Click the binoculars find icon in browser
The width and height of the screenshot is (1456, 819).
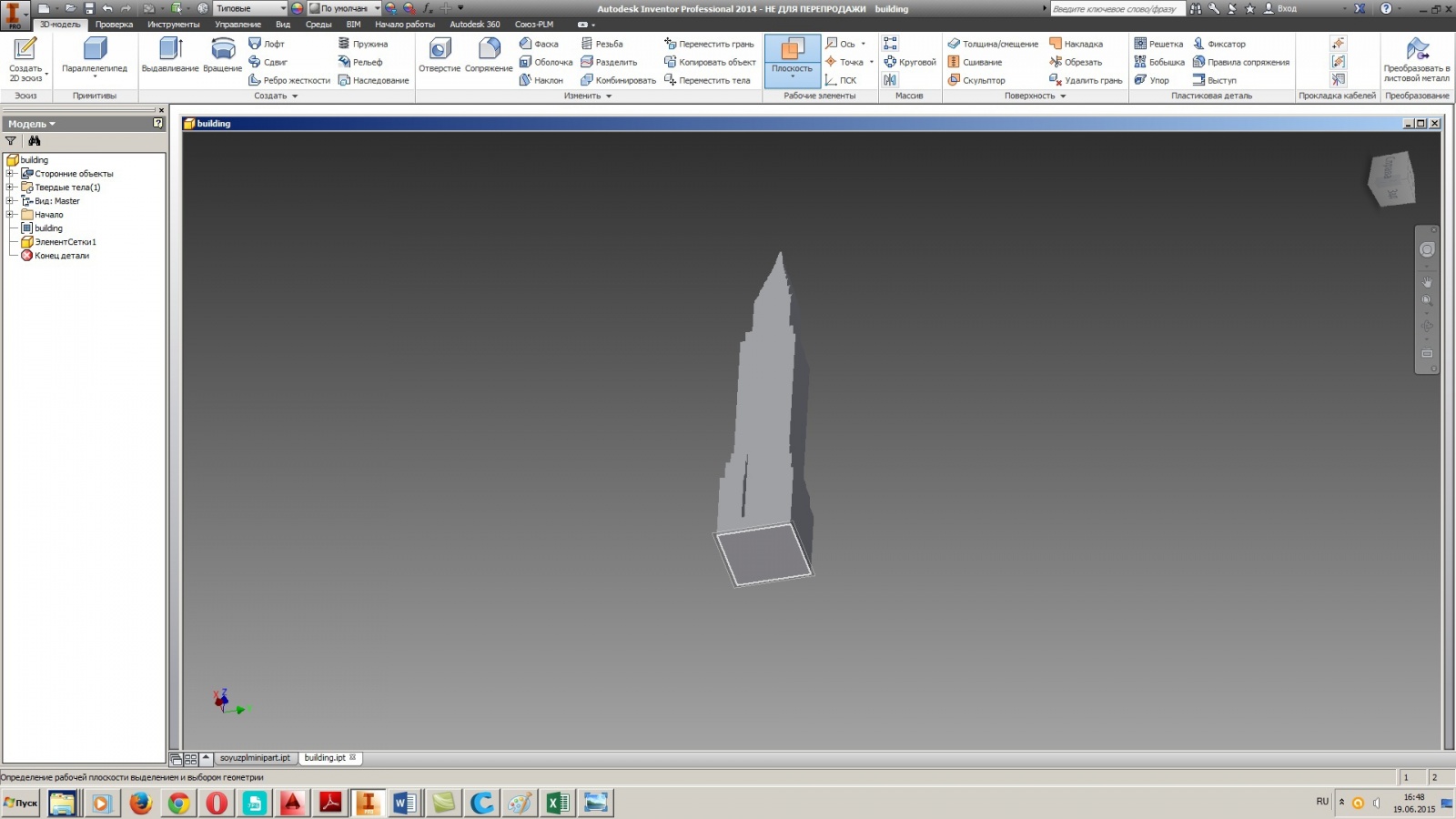click(x=35, y=141)
